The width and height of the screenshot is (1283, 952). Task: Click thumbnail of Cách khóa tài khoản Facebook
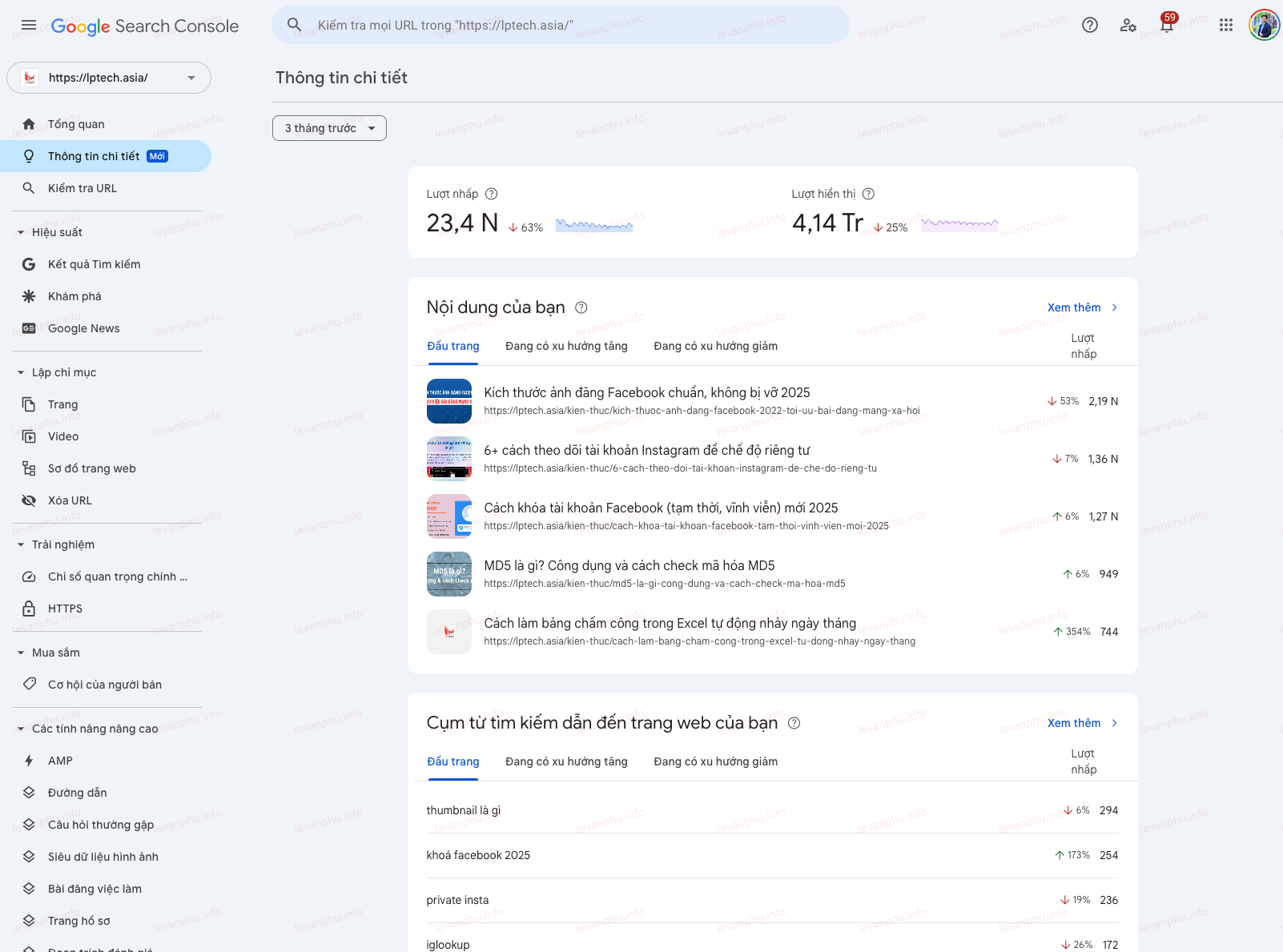(449, 516)
